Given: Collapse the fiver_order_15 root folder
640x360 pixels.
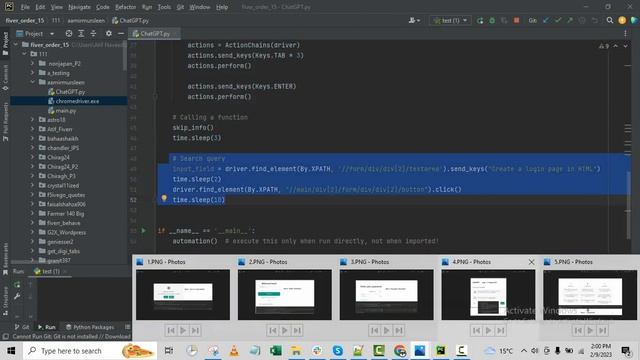Looking at the screenshot, I should click(x=16, y=44).
